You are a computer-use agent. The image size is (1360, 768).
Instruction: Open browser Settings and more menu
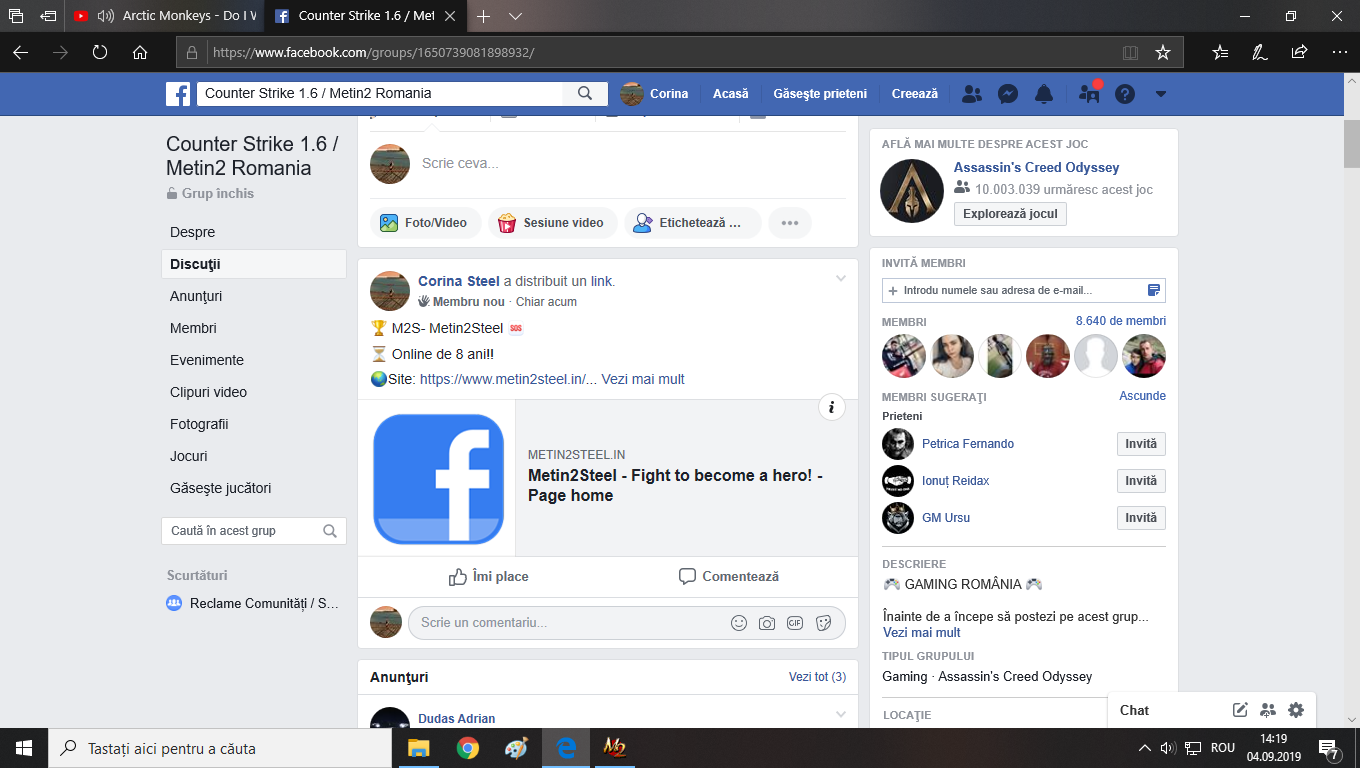pos(1339,53)
